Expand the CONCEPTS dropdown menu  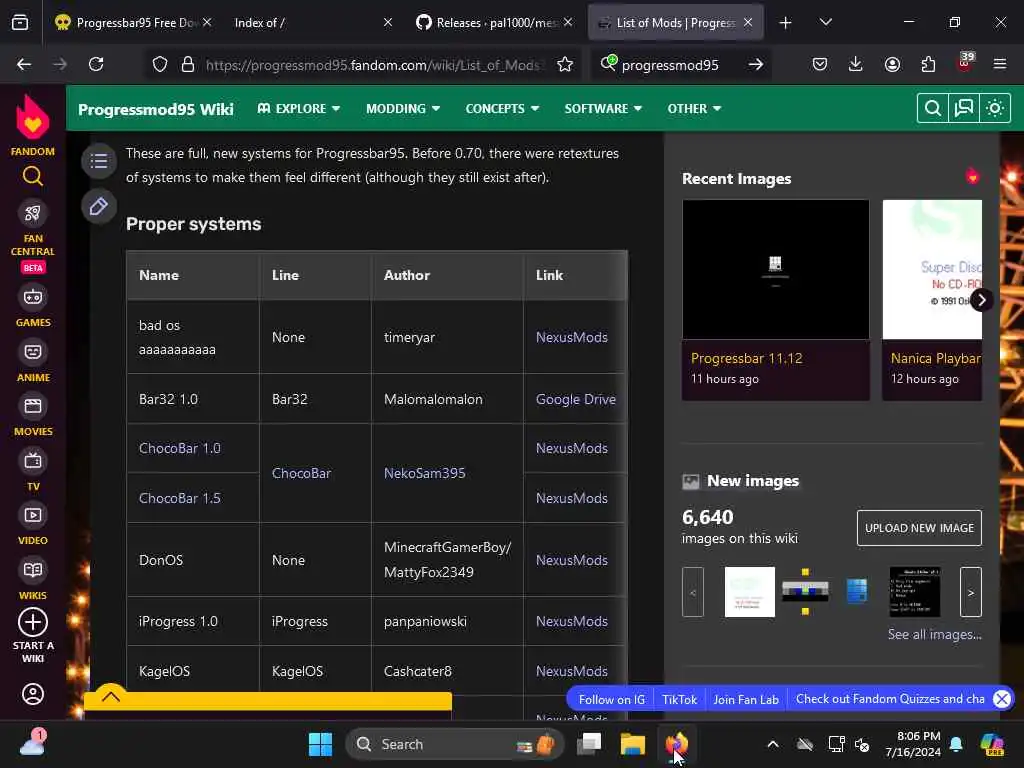click(502, 108)
